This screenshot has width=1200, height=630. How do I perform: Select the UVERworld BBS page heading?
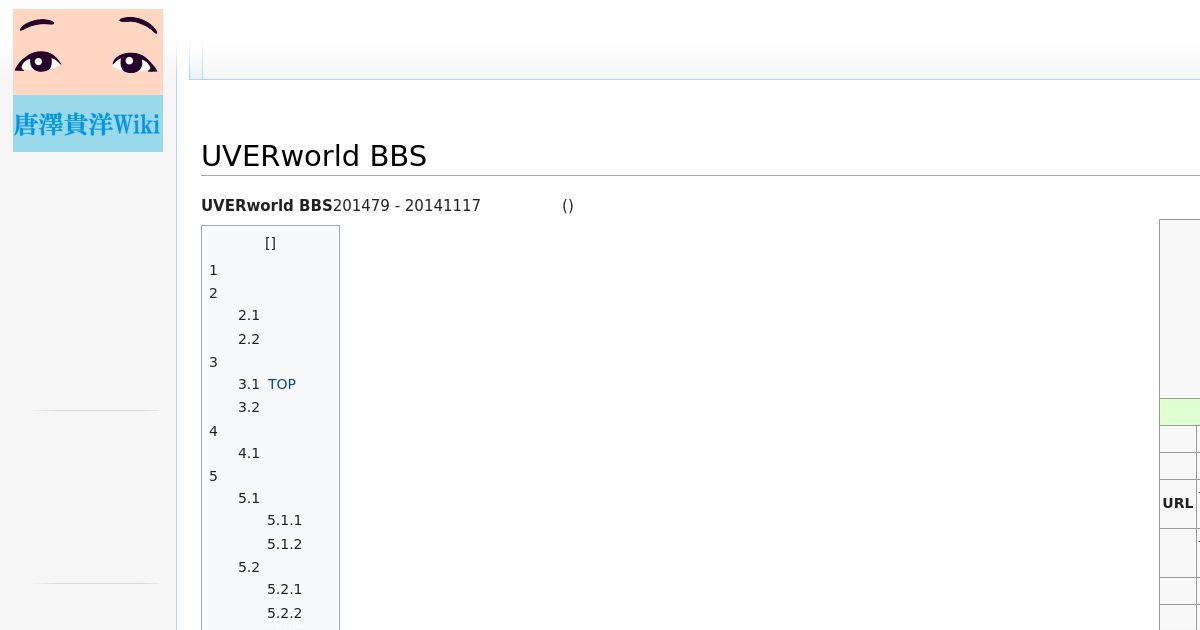(314, 156)
